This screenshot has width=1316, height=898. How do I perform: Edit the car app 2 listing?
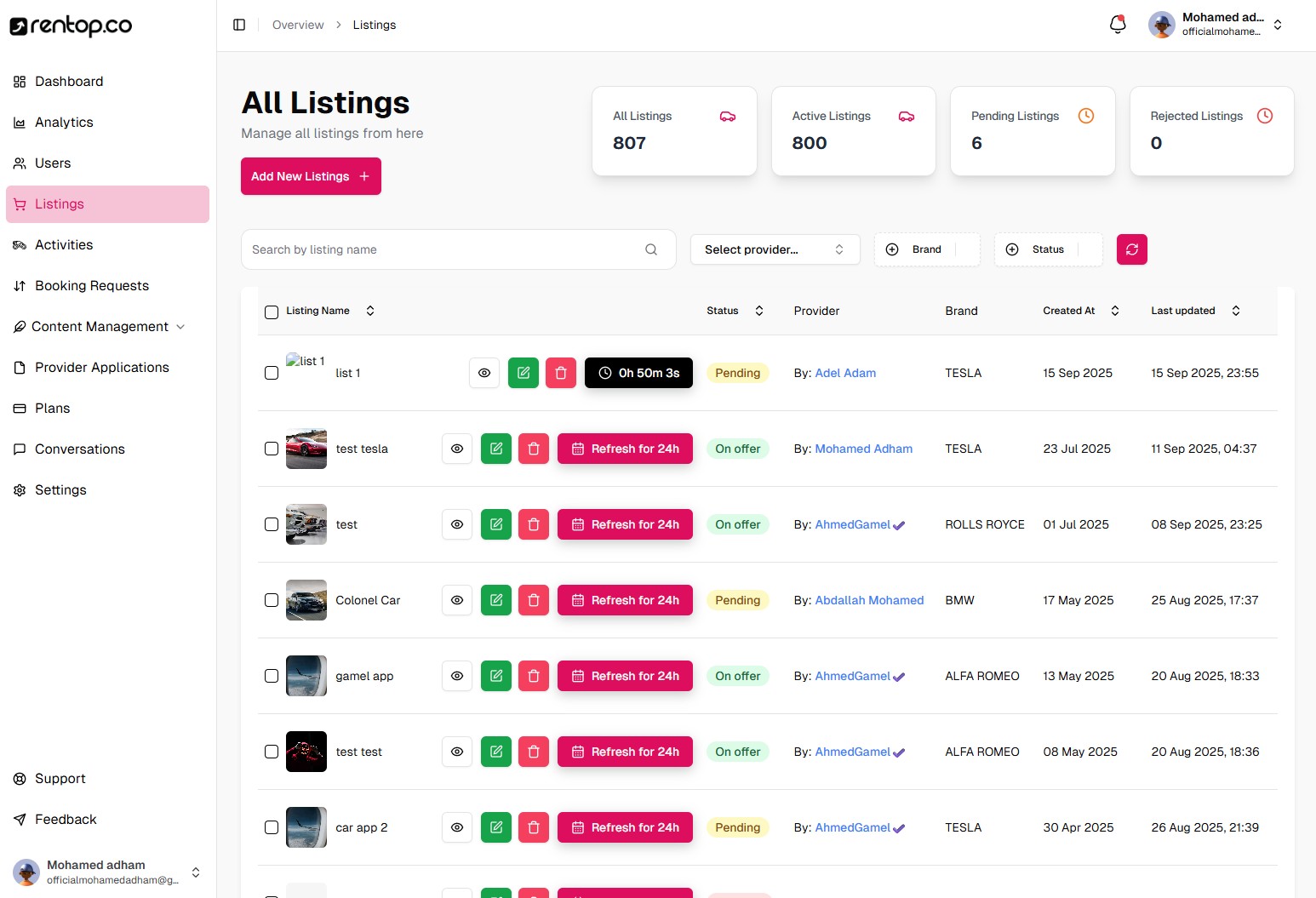point(496,827)
